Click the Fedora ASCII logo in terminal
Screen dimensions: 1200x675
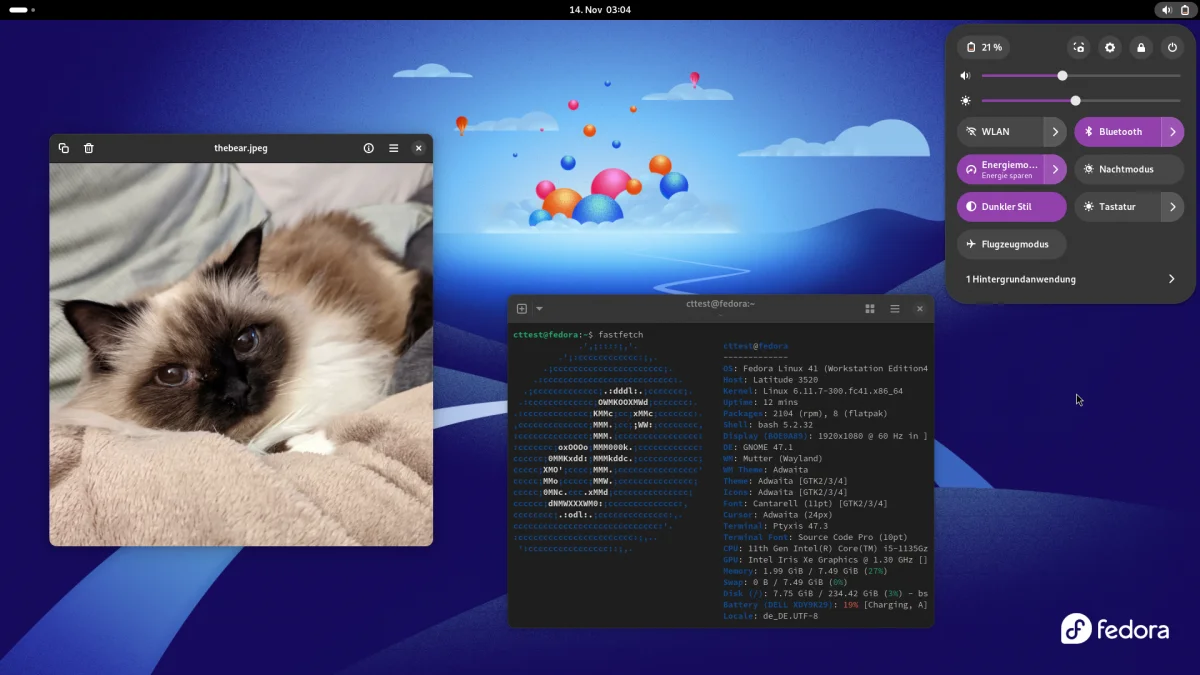coord(609,447)
